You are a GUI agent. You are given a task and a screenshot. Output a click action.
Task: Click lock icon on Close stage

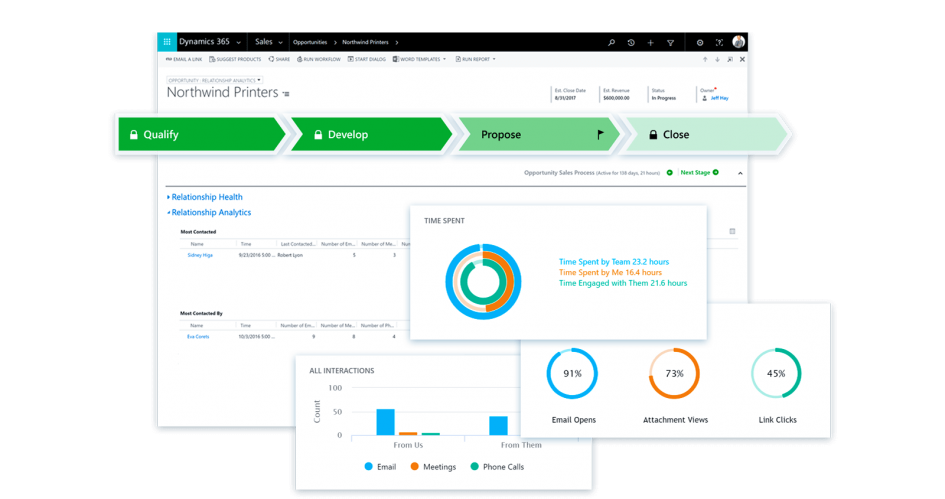(653, 134)
